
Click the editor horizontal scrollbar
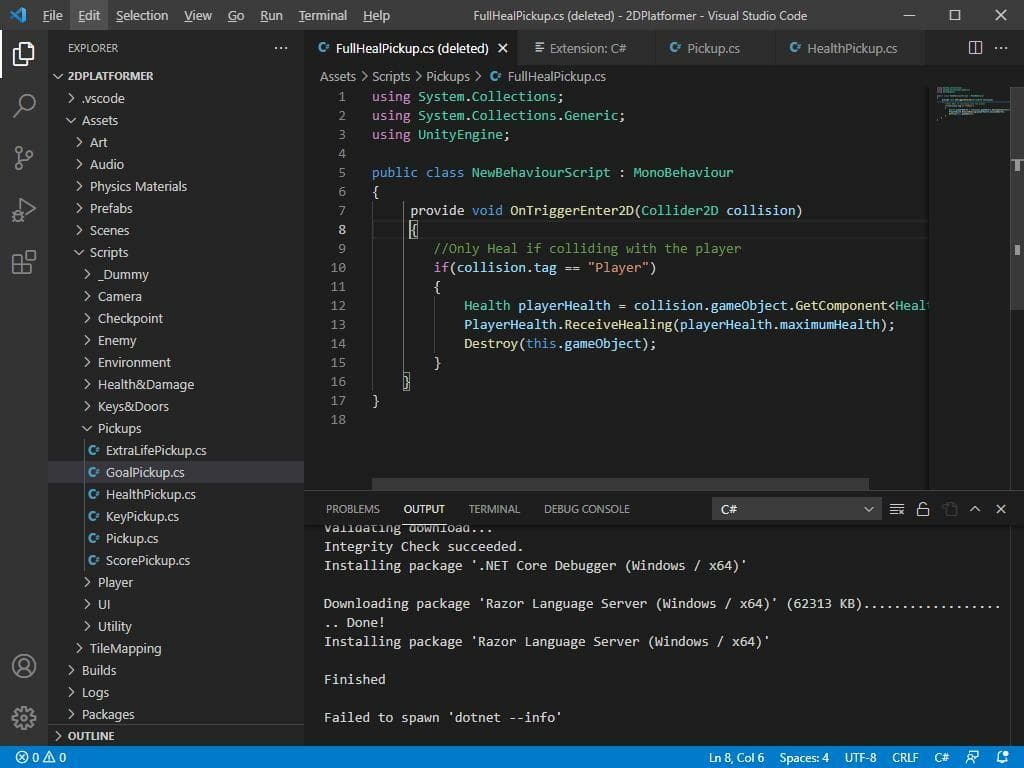coord(620,484)
